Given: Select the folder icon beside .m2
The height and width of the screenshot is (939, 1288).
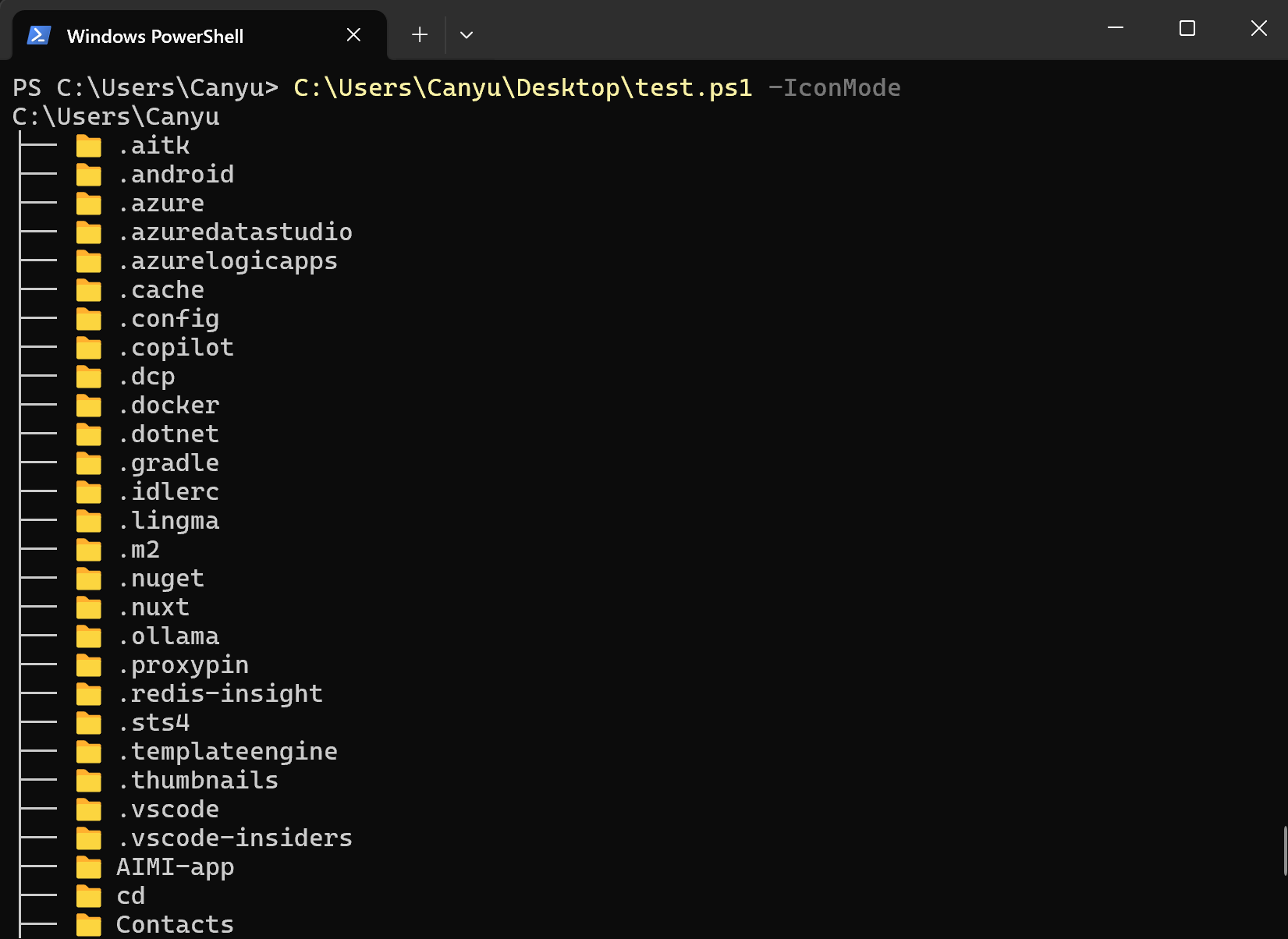Looking at the screenshot, I should click(89, 551).
